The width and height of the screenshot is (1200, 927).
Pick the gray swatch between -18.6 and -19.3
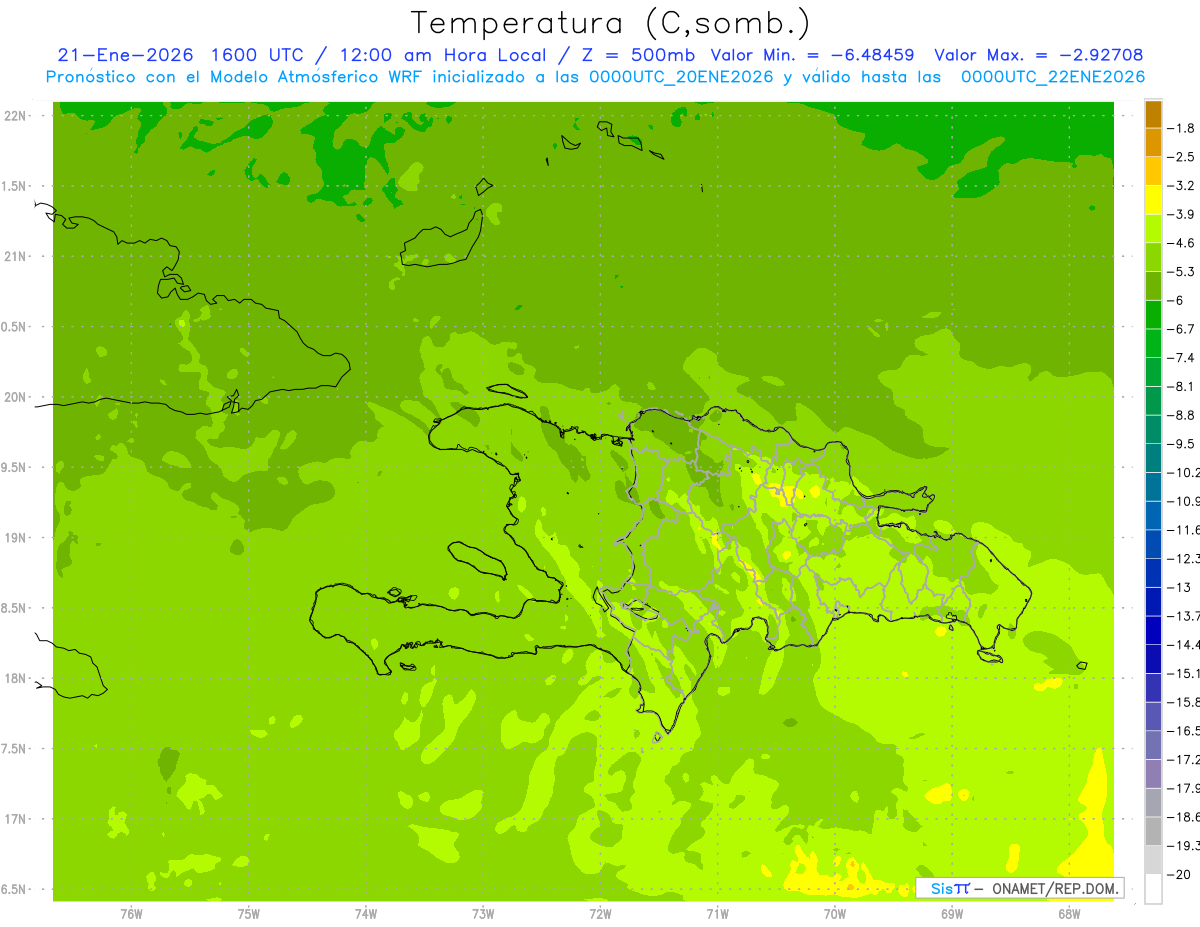1153,831
